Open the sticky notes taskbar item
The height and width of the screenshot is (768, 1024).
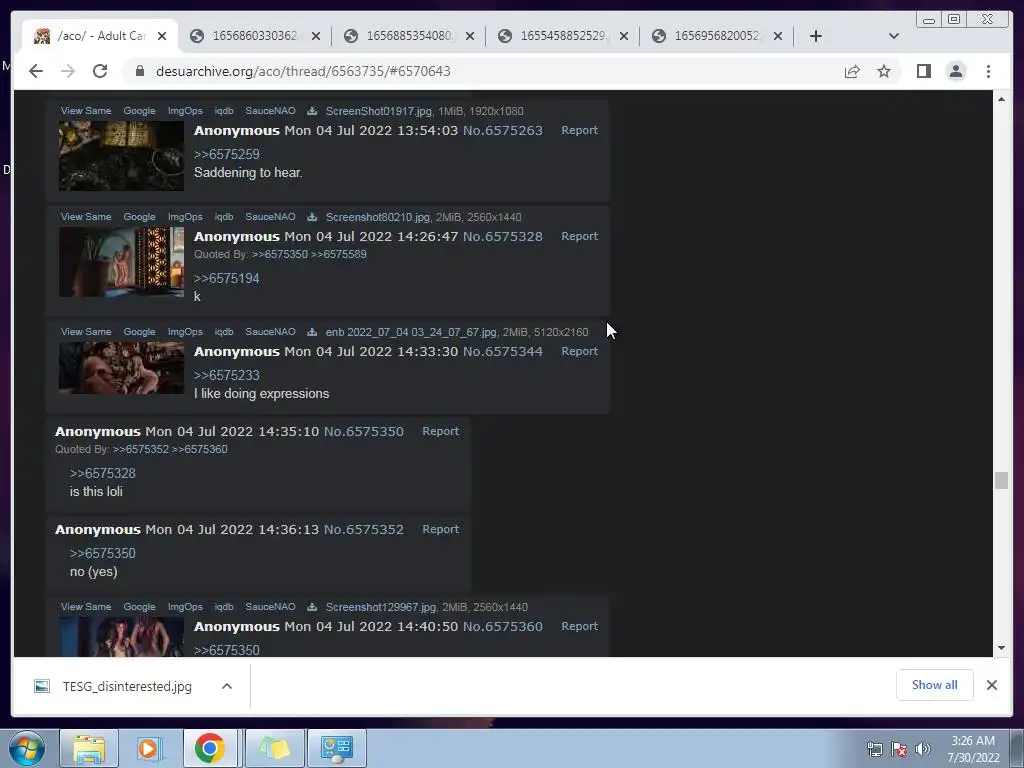[274, 748]
